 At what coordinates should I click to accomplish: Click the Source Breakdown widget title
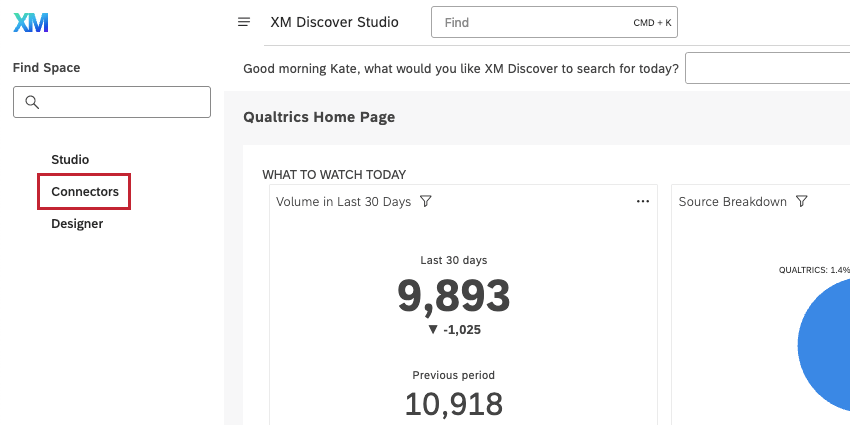click(732, 202)
